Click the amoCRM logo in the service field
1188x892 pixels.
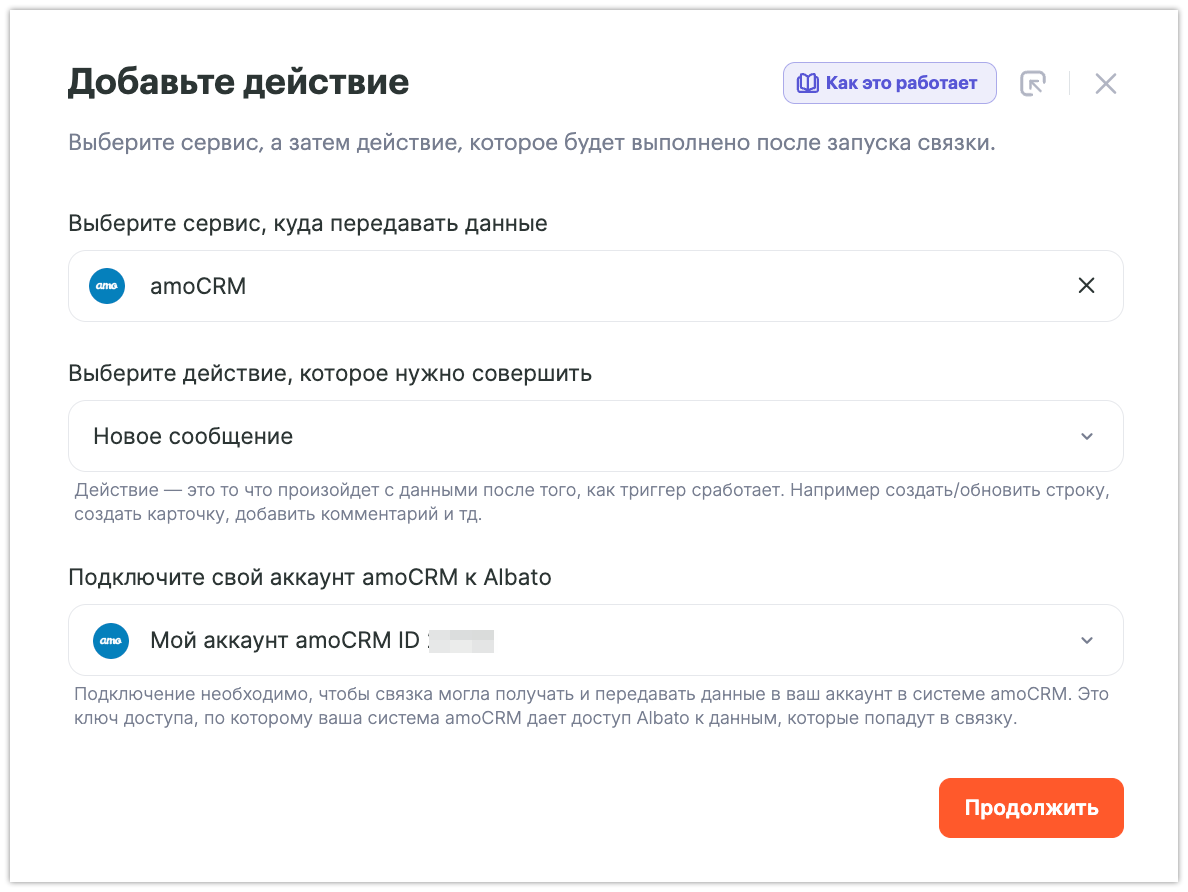(x=107, y=286)
